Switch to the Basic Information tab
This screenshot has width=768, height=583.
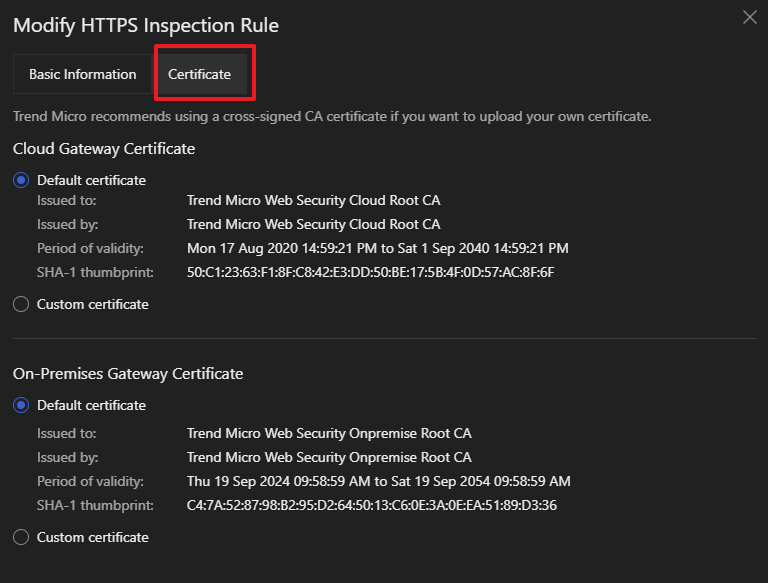click(82, 74)
